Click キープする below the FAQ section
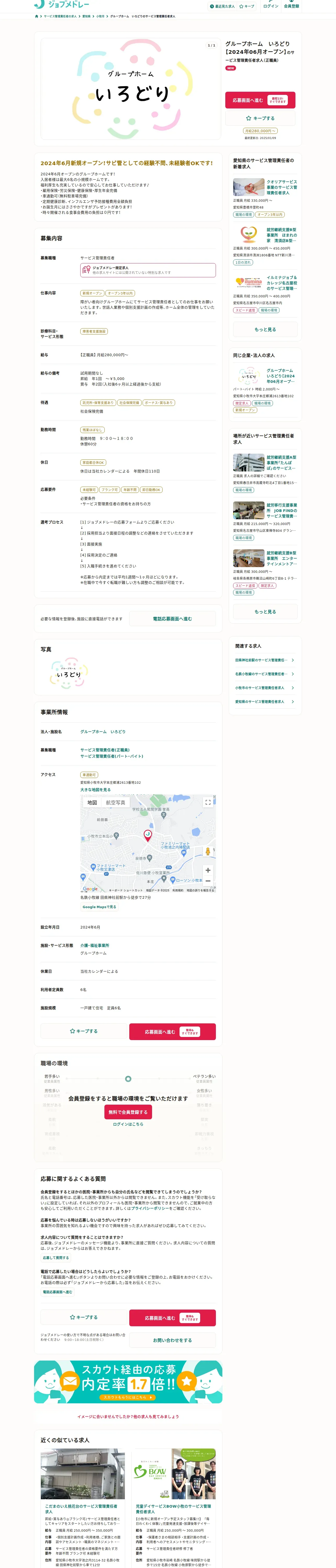Image resolution: width=336 pixels, height=1568 pixels. pyautogui.click(x=83, y=1317)
